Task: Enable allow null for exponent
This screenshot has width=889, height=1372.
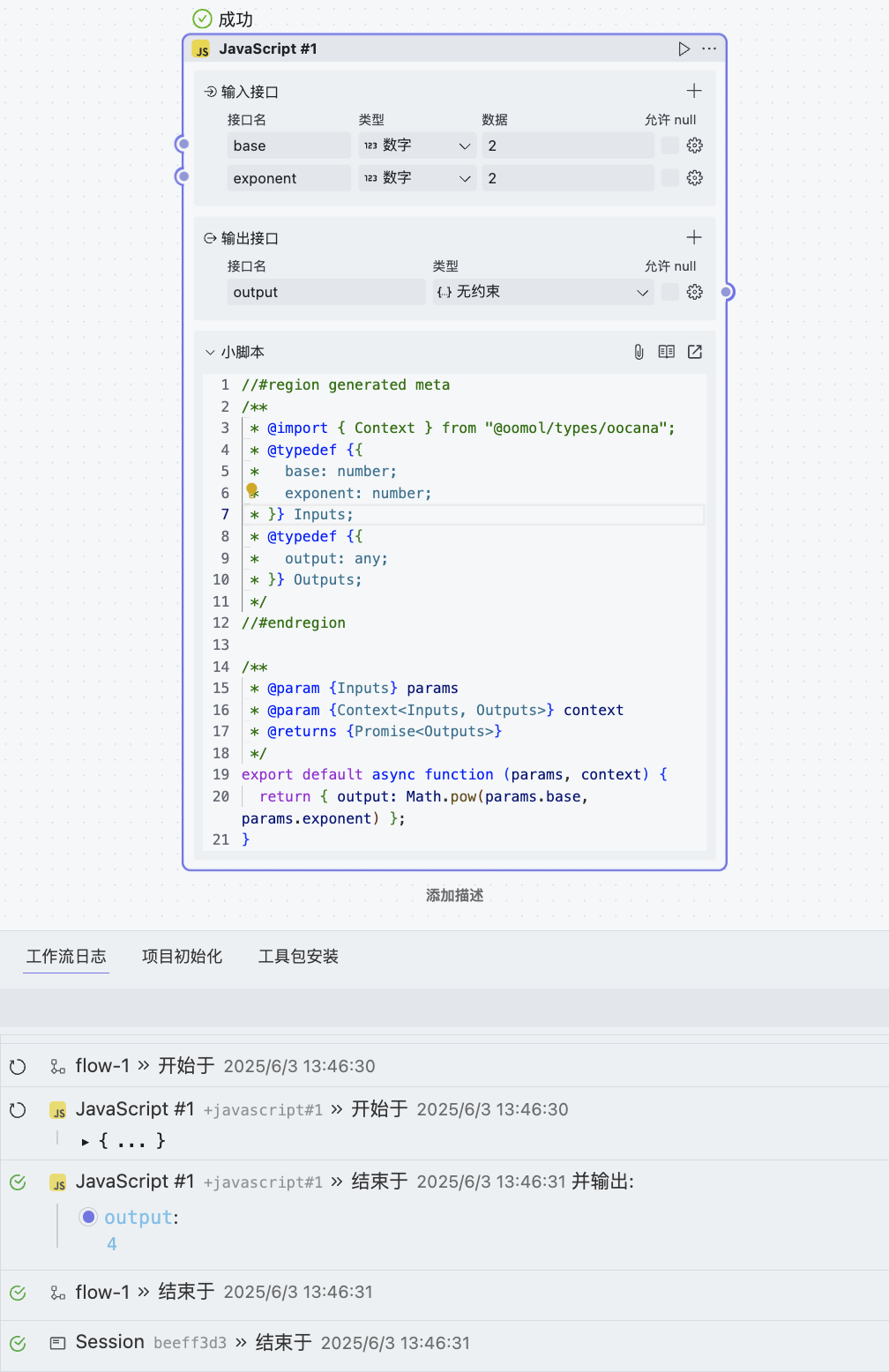Action: (670, 178)
